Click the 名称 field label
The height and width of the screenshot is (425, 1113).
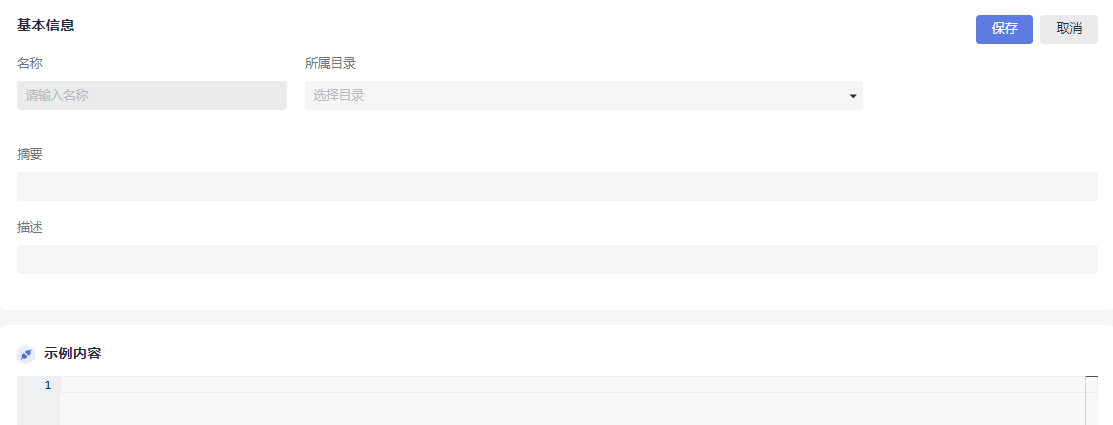[30, 63]
